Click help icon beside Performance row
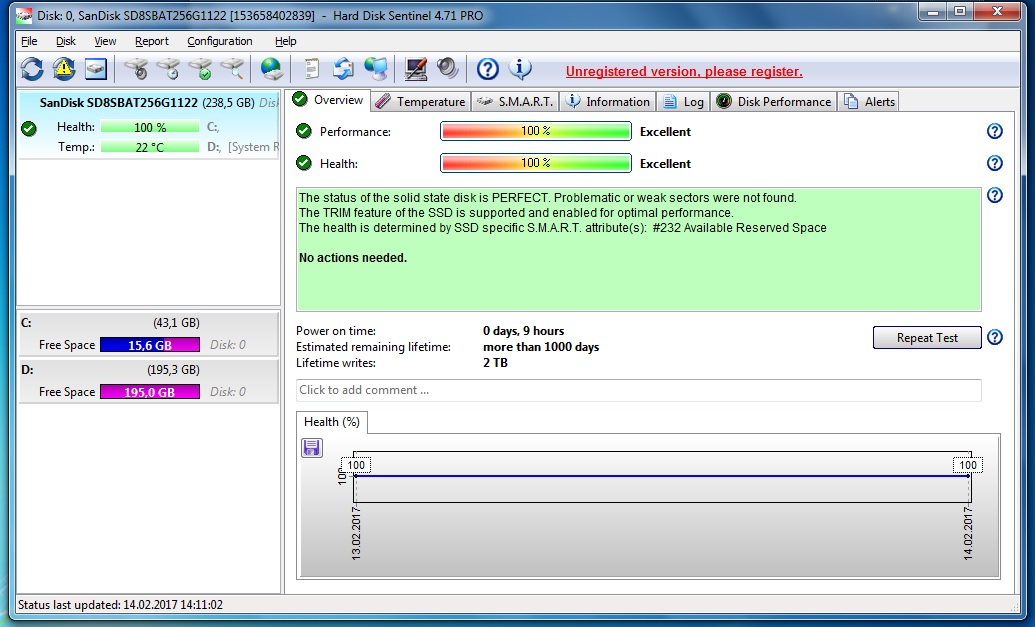 pyautogui.click(x=994, y=131)
